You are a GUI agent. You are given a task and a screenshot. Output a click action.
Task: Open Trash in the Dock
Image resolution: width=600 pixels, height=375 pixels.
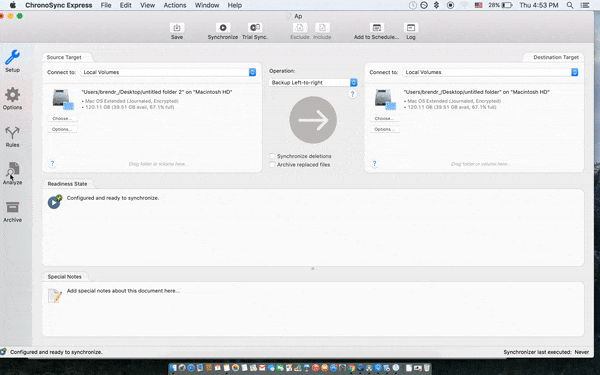(x=426, y=368)
